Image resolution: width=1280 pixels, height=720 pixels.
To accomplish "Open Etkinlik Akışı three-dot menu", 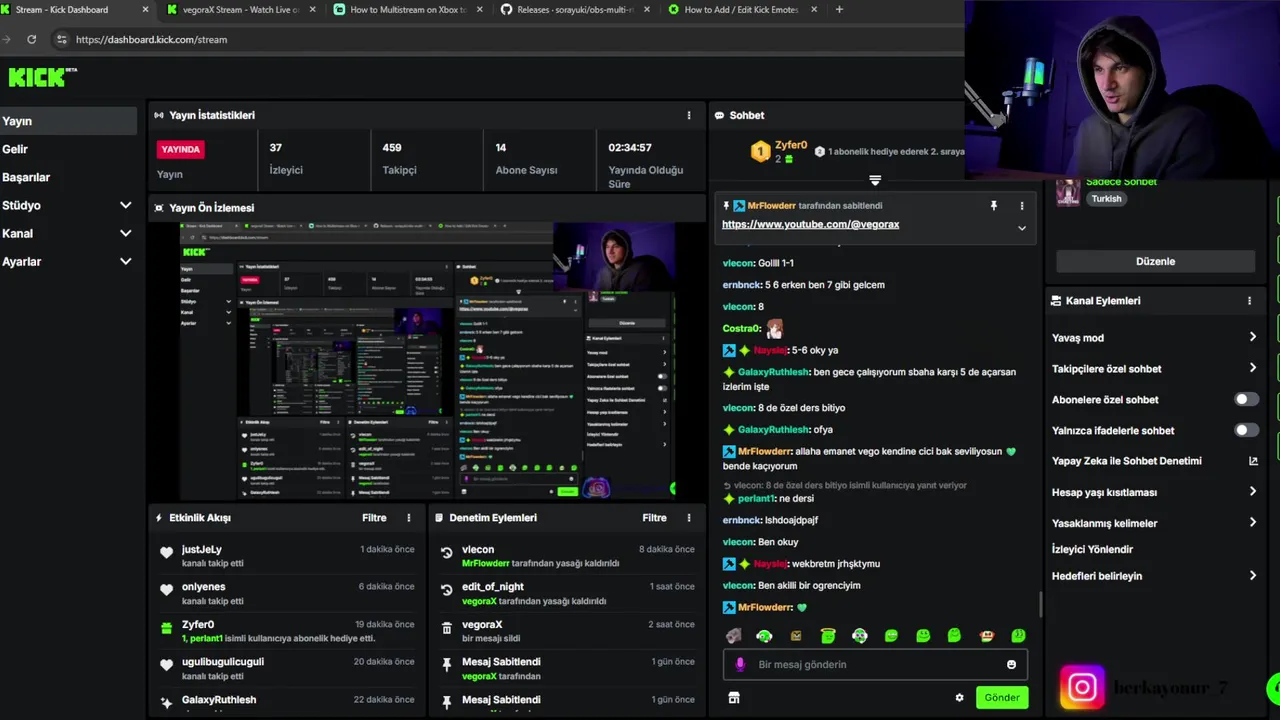I will [409, 518].
